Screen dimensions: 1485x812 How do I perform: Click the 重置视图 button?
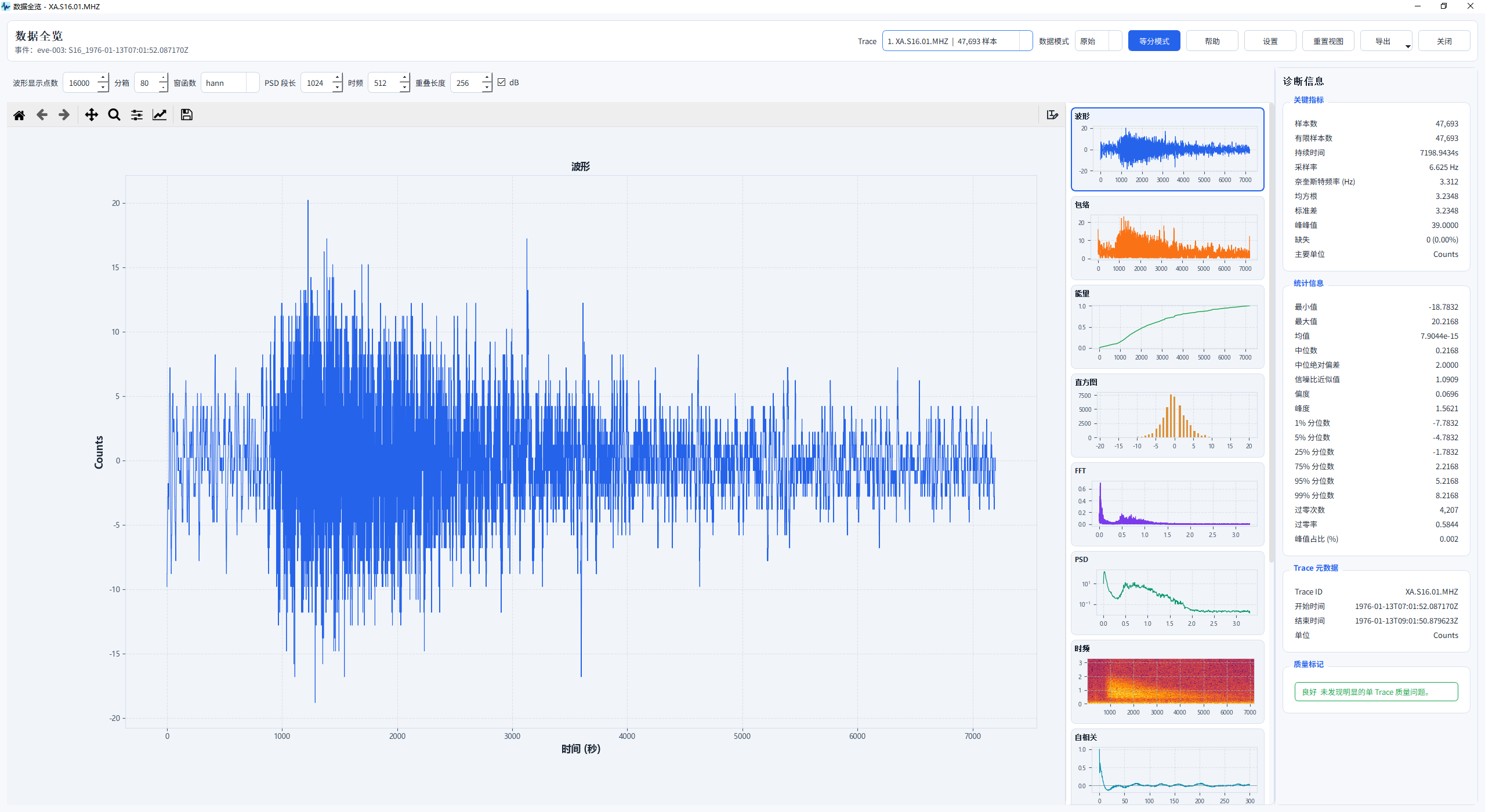(1328, 41)
